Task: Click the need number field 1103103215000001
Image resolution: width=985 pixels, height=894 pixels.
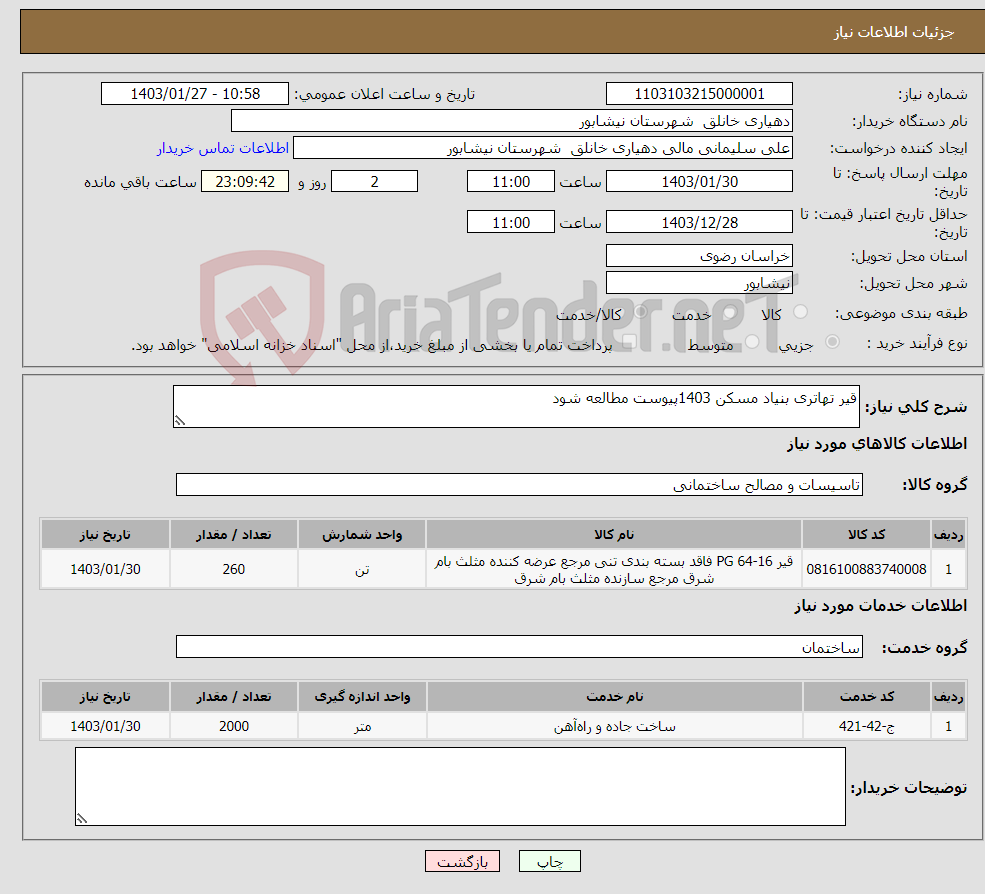Action: pos(699,94)
